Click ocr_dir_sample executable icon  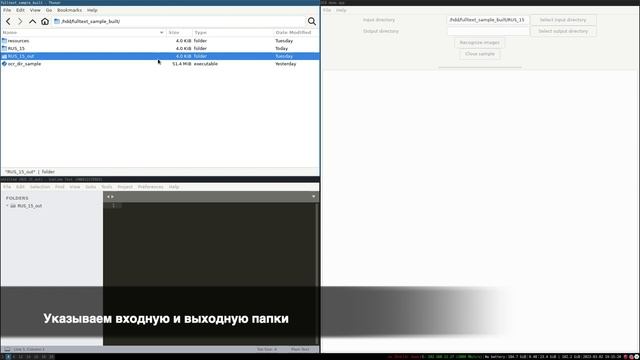pyautogui.click(x=4, y=64)
